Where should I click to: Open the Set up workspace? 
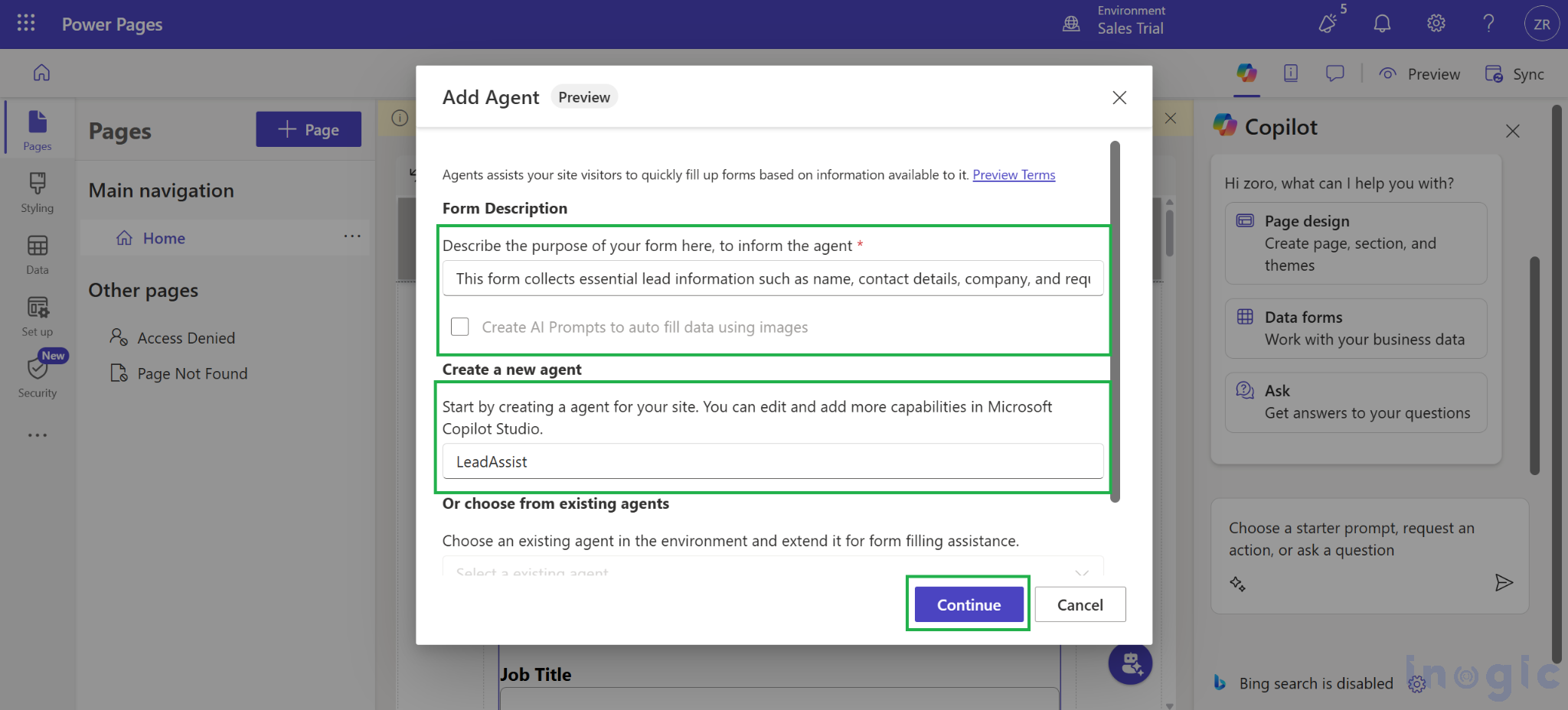pos(37,316)
